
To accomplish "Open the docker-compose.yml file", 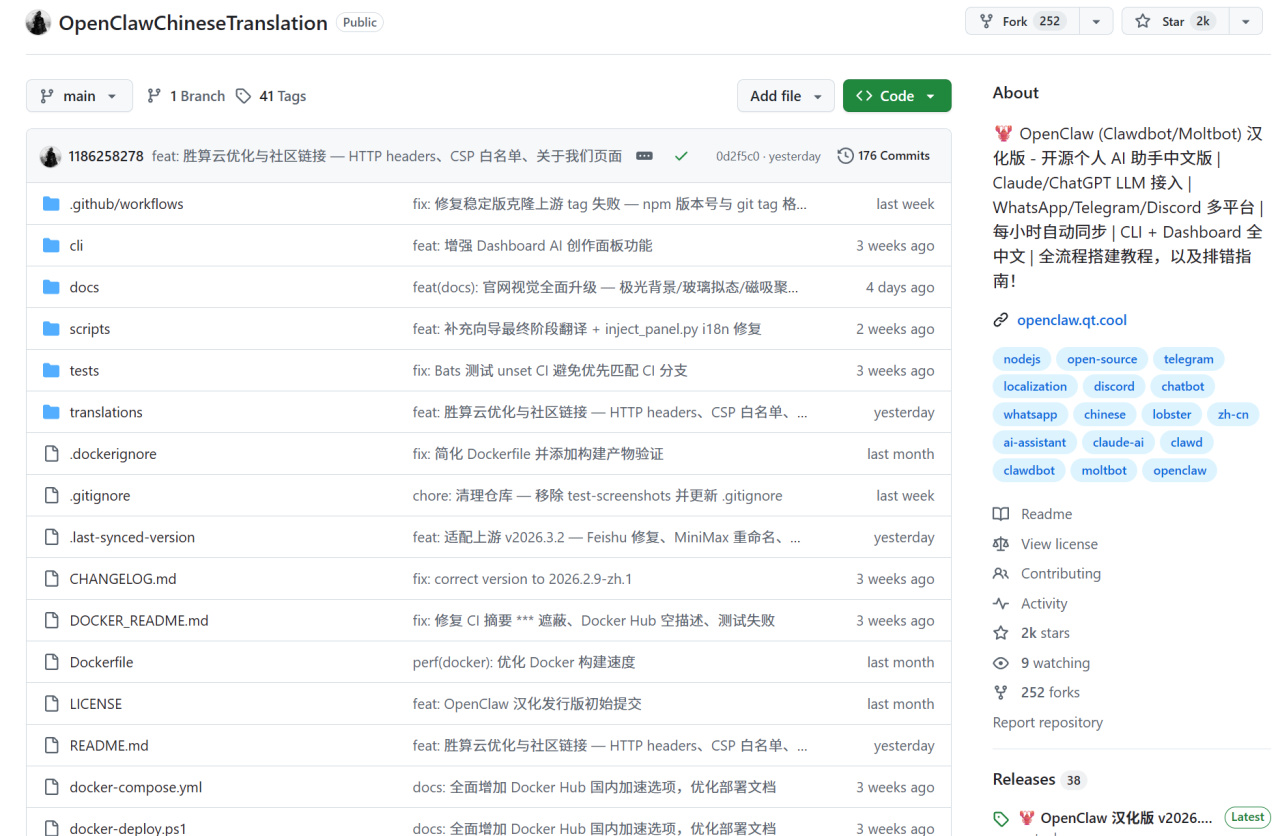I will tap(136, 788).
